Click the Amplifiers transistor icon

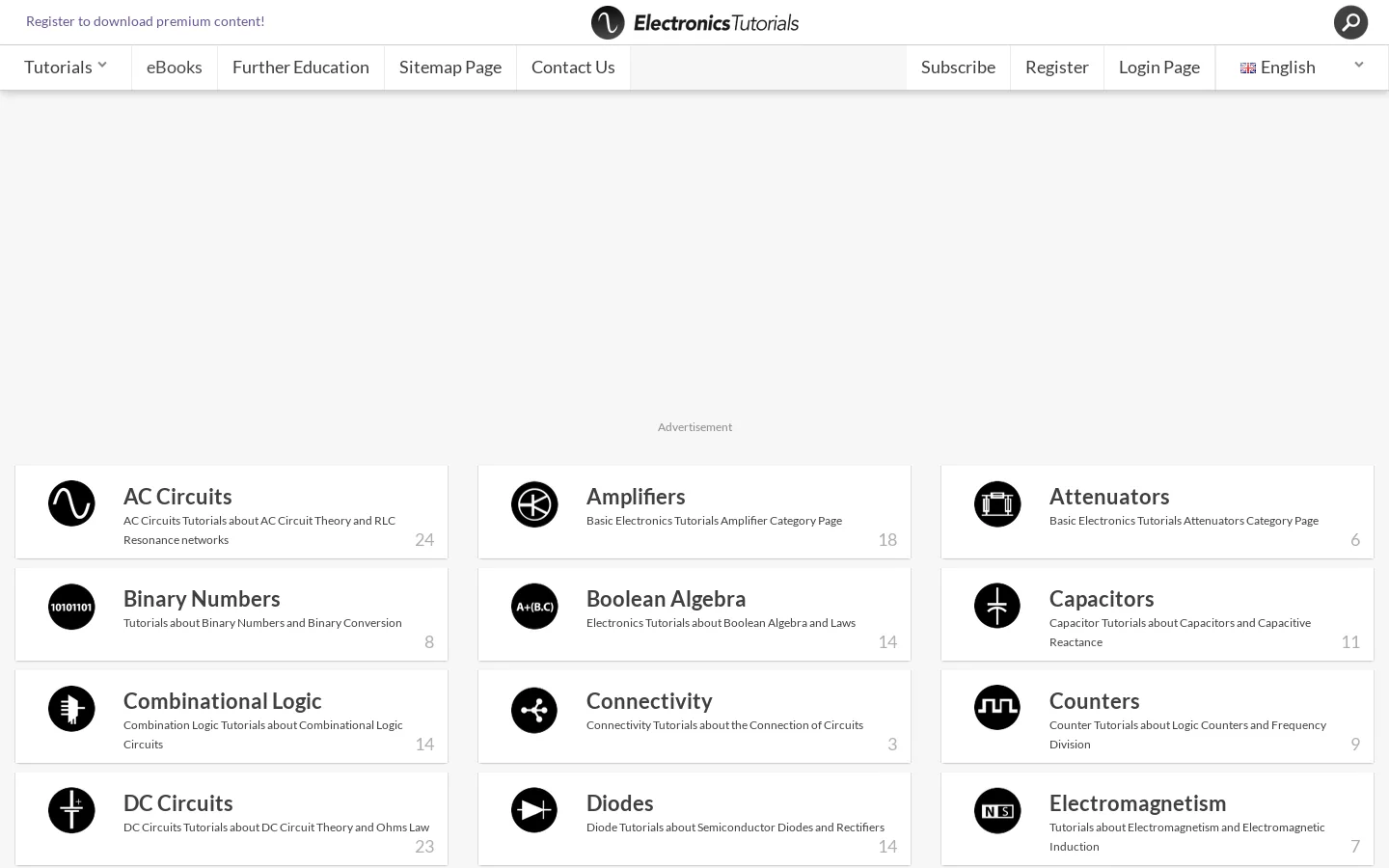tap(534, 504)
